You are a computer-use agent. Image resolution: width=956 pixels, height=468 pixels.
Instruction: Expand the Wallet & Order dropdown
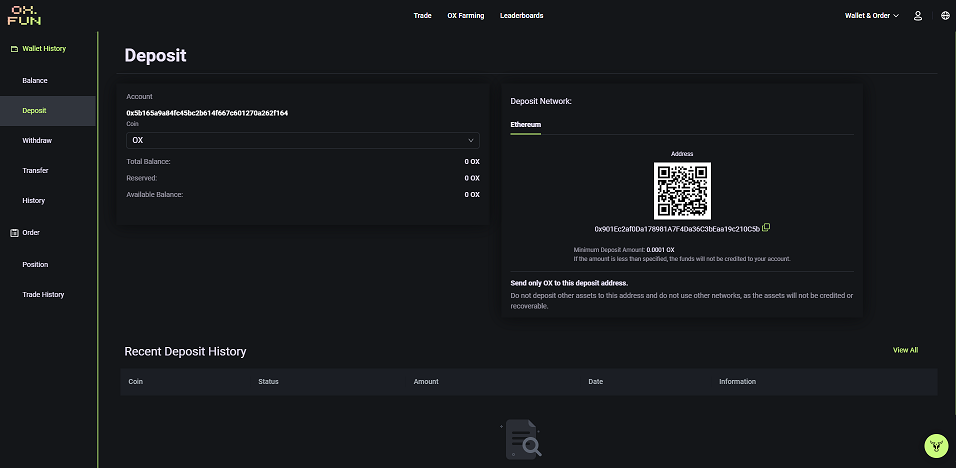(x=872, y=16)
